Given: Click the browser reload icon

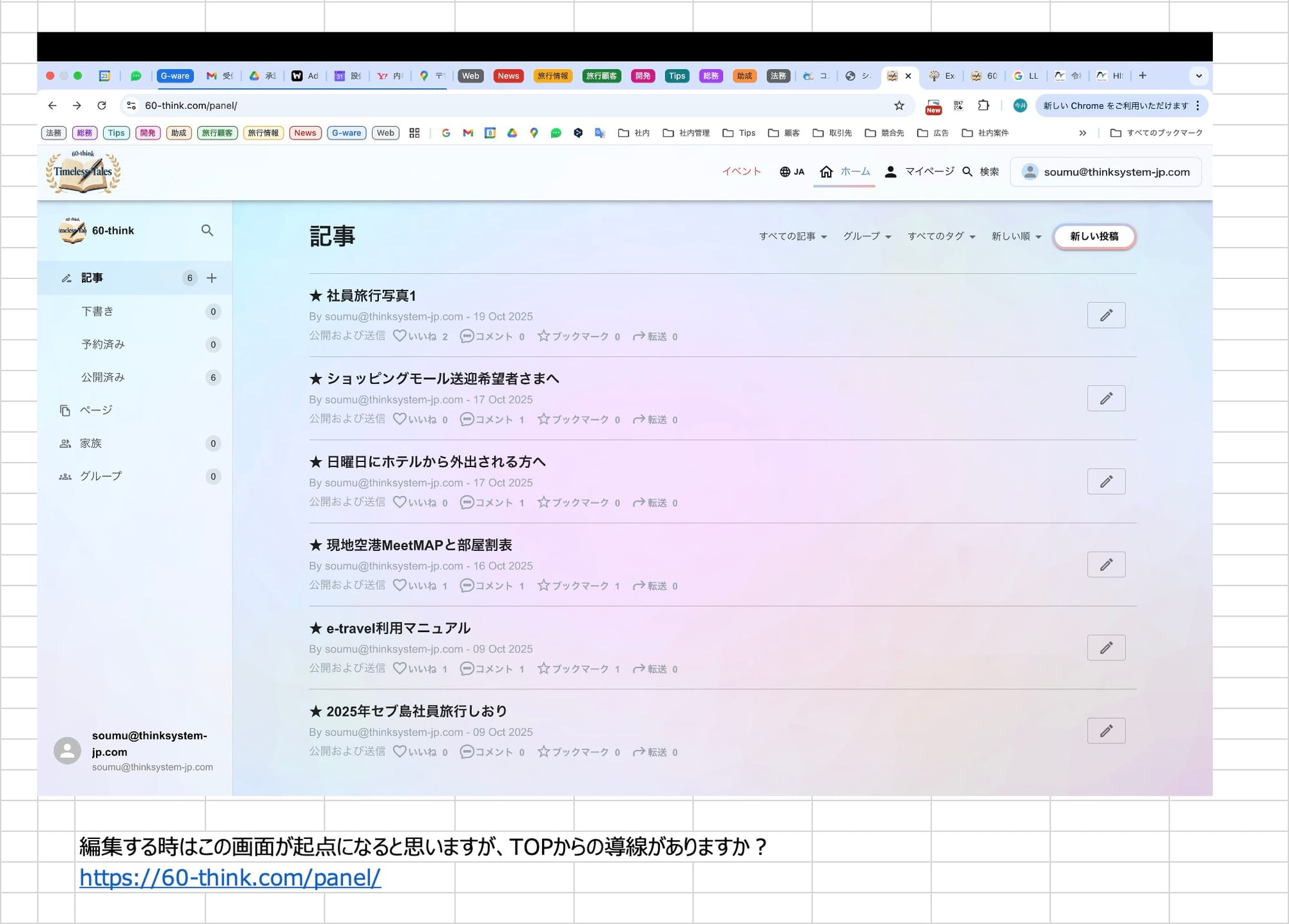Looking at the screenshot, I should 102,106.
